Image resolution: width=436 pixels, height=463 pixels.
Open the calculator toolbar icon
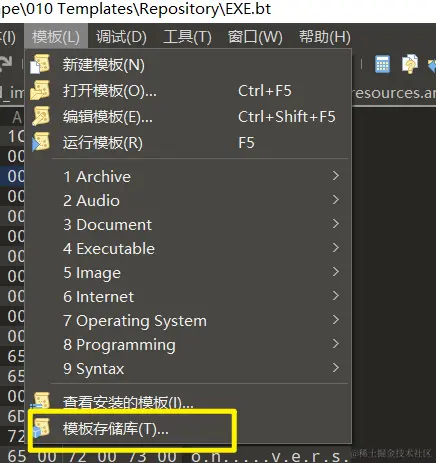(x=382, y=64)
